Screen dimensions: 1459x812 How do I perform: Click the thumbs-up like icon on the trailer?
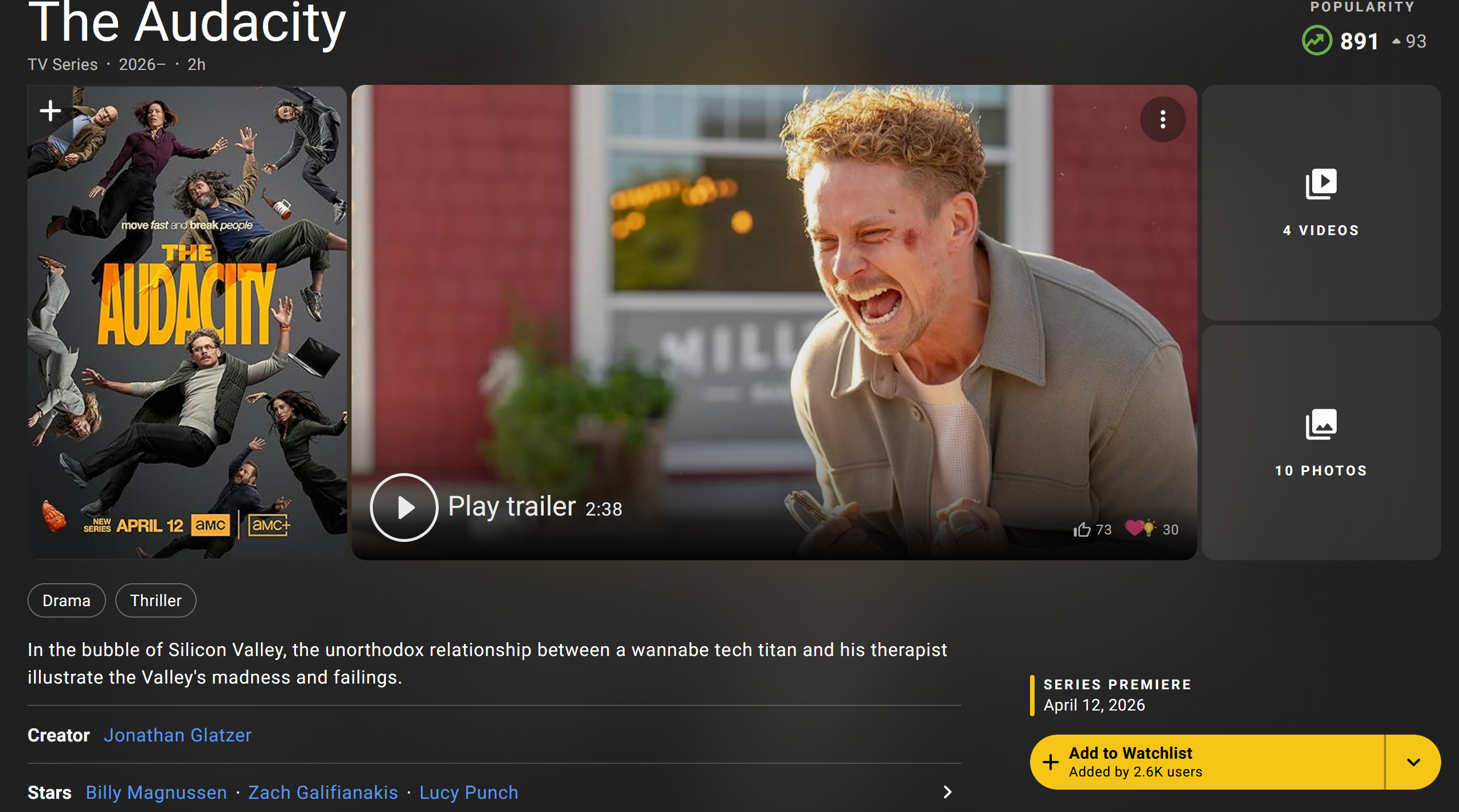point(1082,529)
